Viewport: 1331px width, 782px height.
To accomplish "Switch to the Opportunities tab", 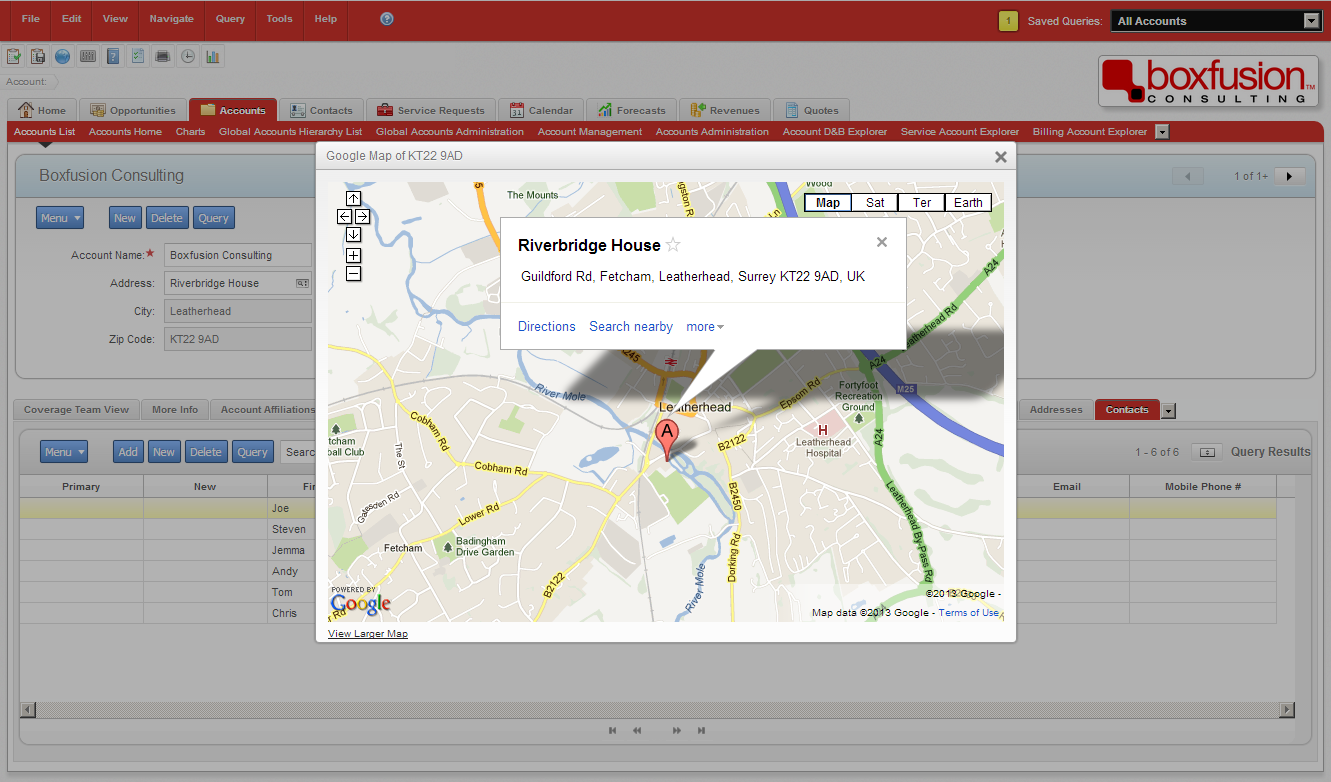I will (x=133, y=110).
